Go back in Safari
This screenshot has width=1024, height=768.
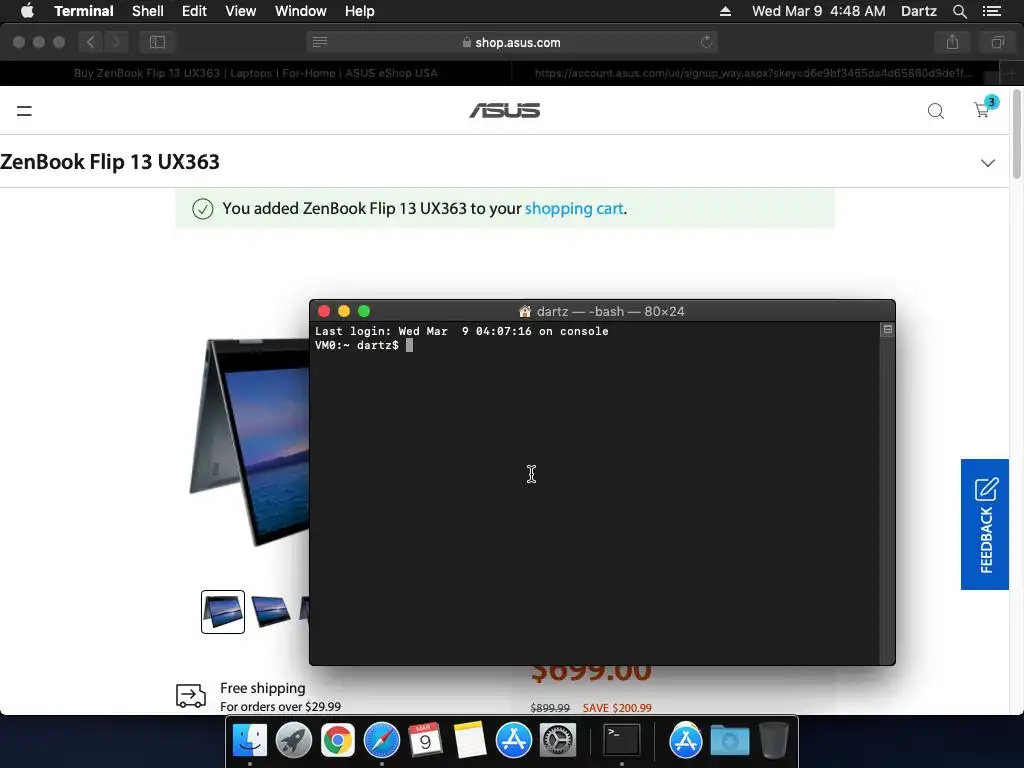coord(91,42)
